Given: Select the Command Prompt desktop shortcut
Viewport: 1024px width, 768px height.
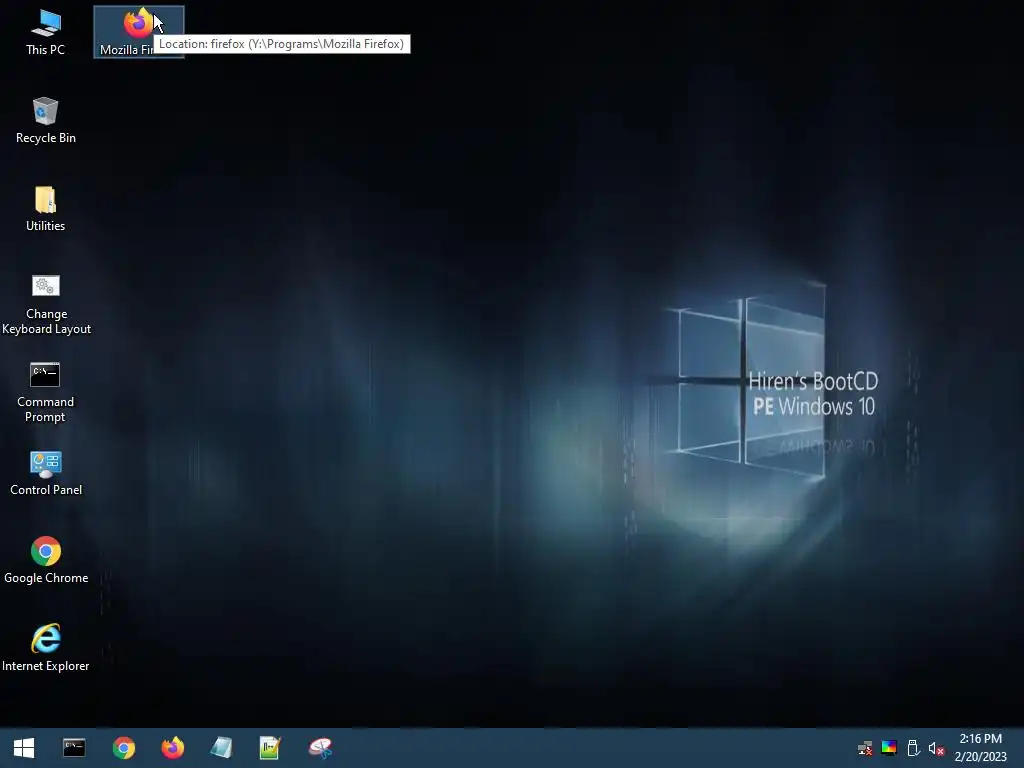Looking at the screenshot, I should (45, 392).
